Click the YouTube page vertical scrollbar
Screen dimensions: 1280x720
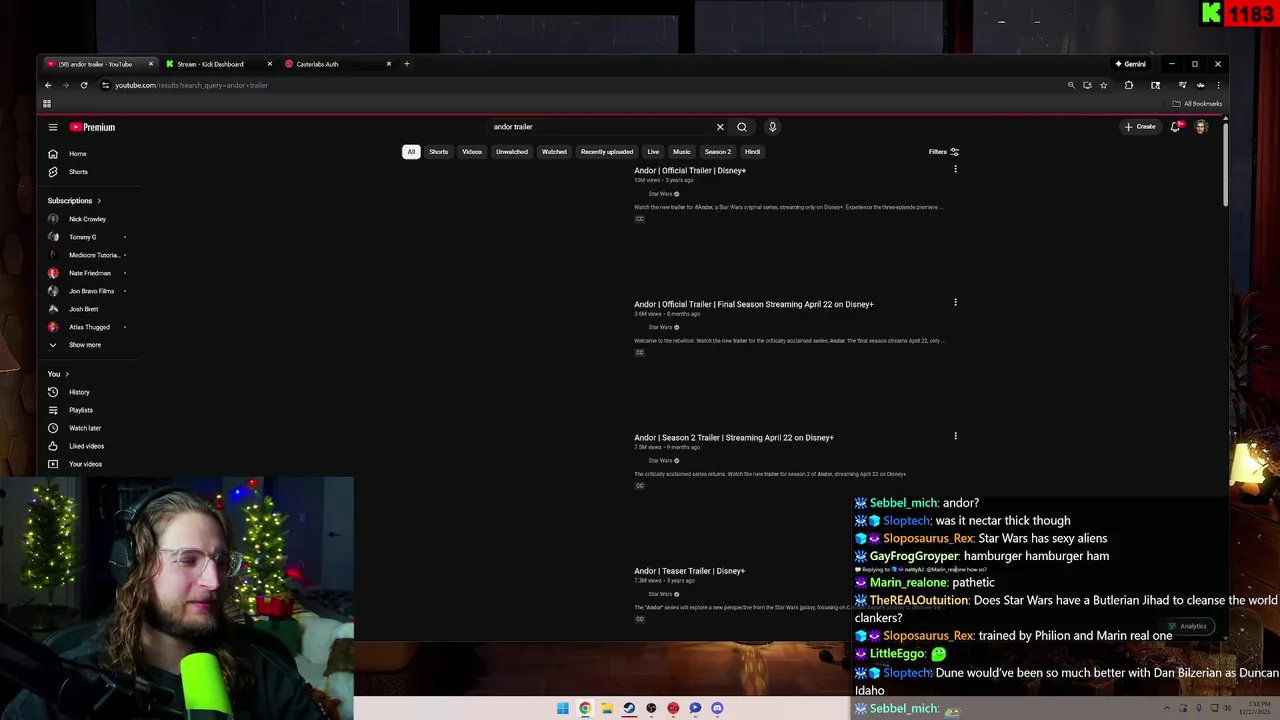click(x=1225, y=165)
